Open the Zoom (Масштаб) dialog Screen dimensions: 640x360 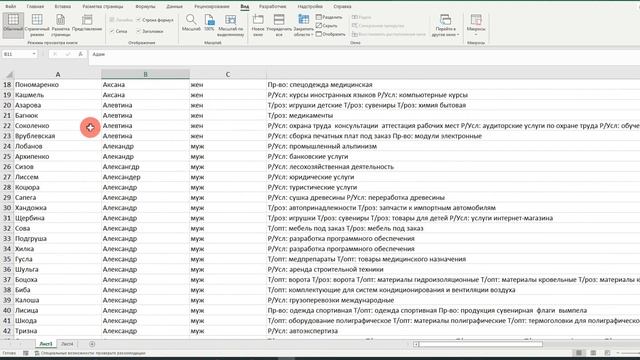(x=191, y=23)
